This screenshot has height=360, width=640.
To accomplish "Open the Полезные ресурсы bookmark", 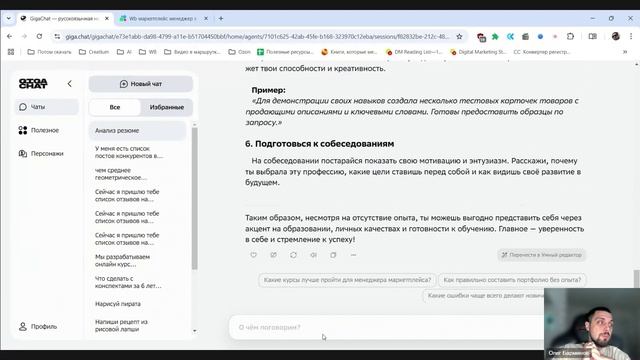I will (285, 52).
